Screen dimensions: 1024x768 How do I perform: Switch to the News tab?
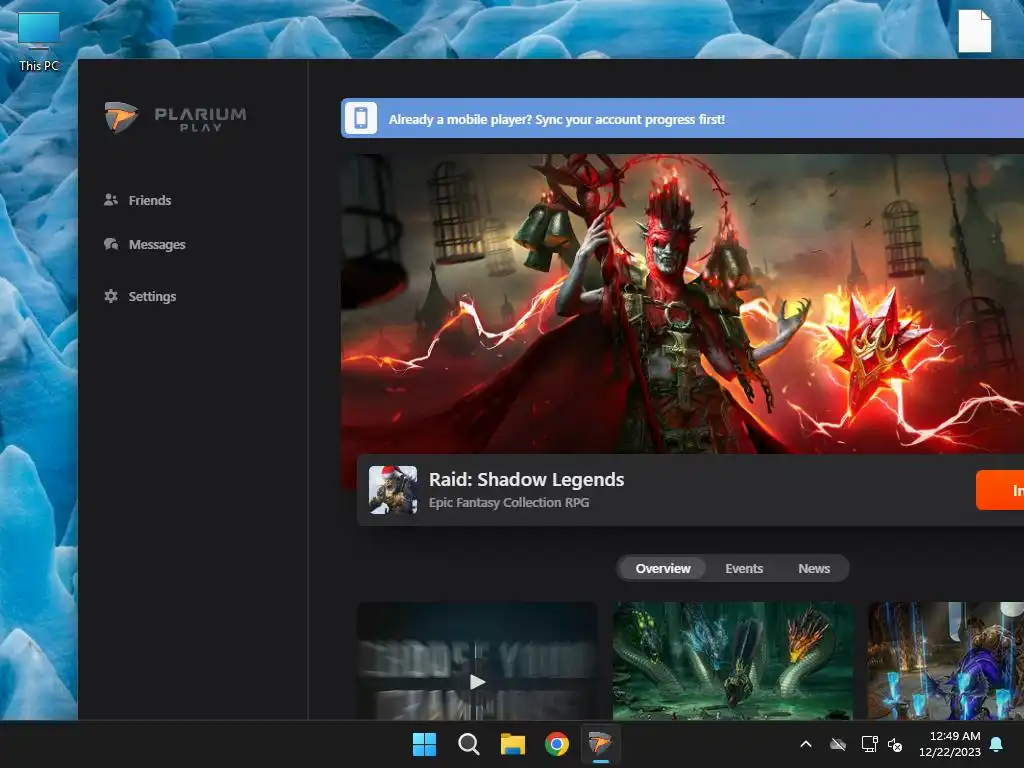pos(814,569)
